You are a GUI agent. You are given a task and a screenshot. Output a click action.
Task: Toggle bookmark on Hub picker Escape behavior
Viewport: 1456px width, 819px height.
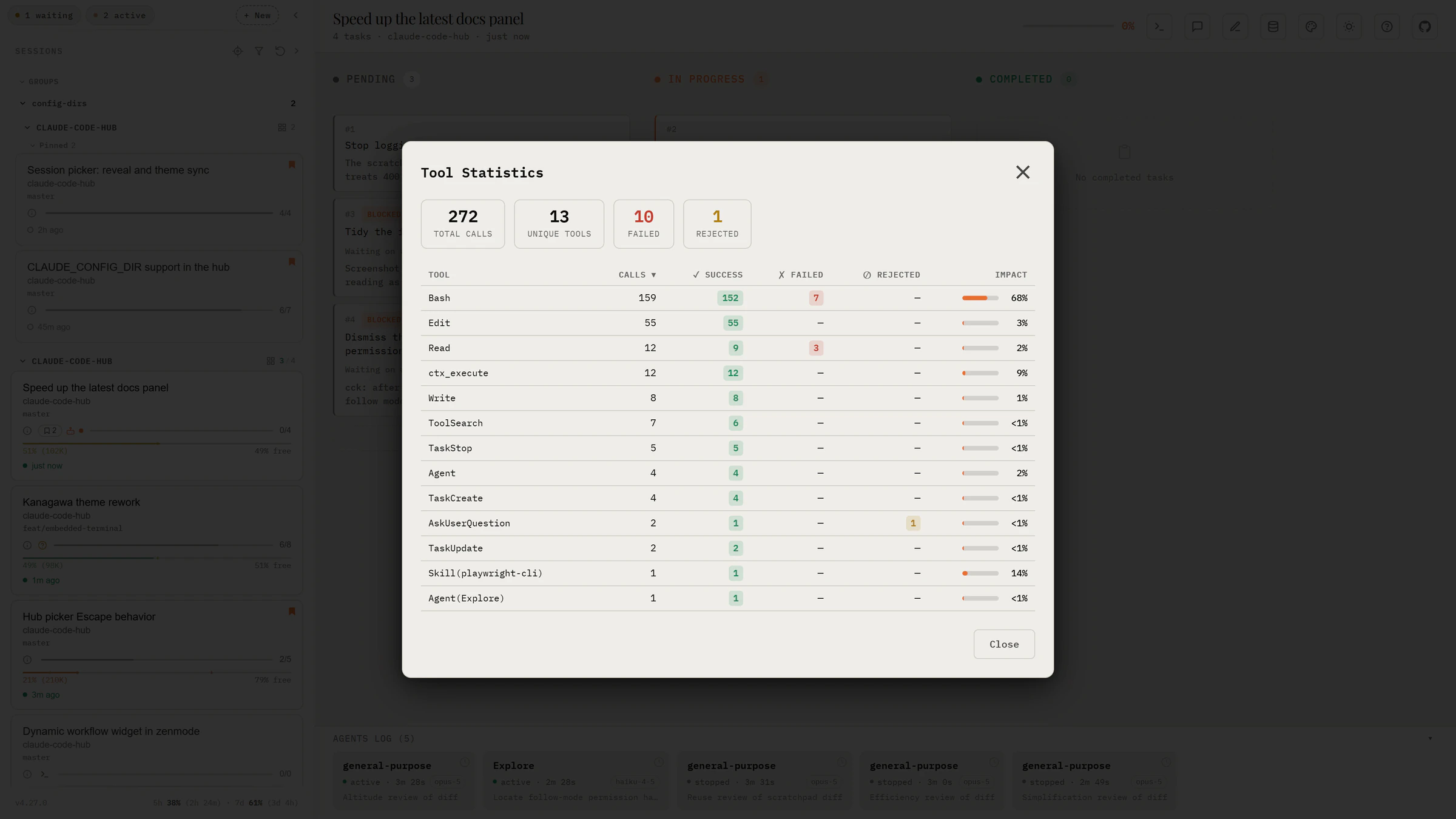pos(292,611)
